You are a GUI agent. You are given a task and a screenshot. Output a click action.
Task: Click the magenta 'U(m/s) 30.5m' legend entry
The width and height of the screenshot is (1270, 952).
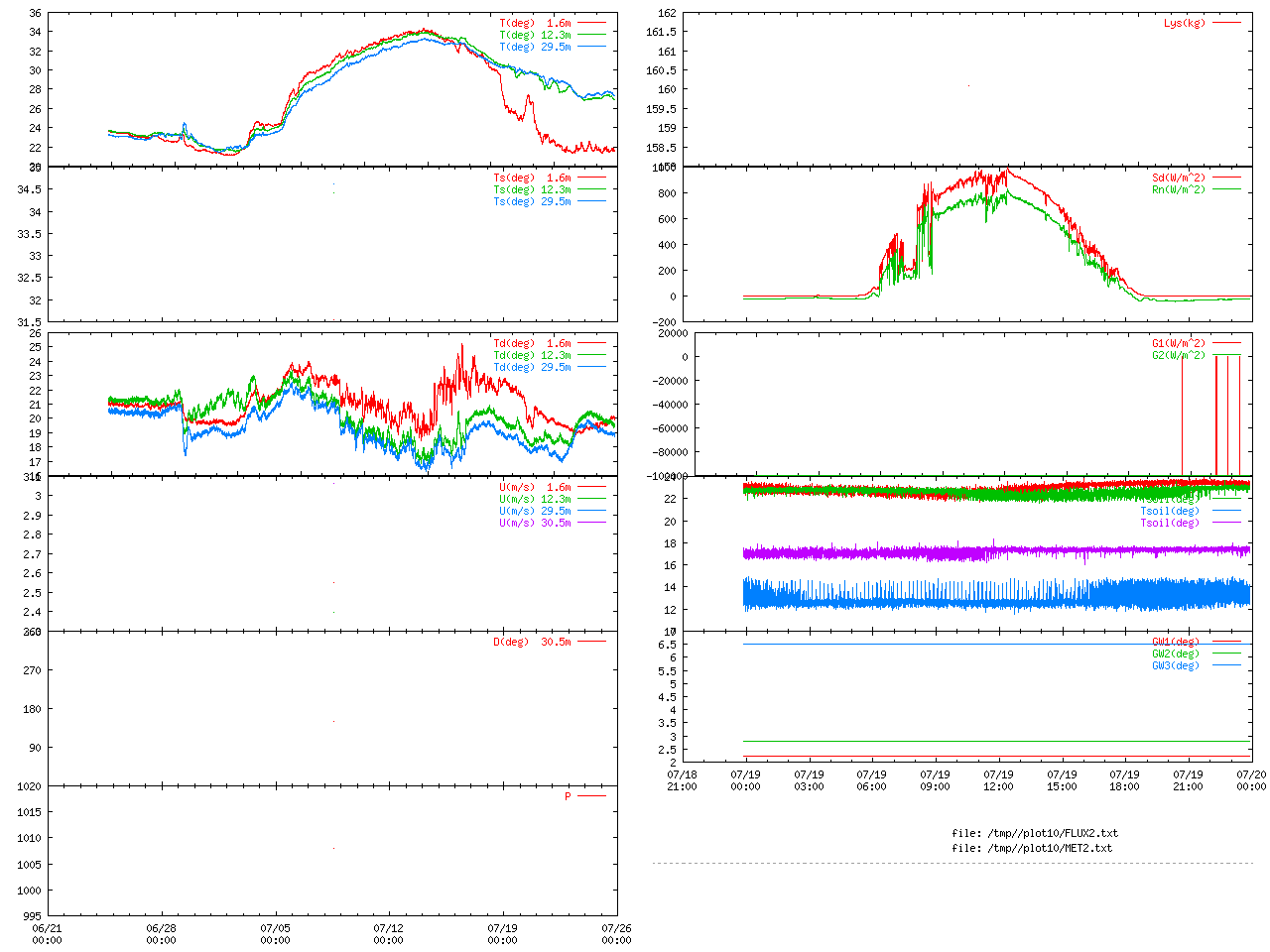[552, 523]
